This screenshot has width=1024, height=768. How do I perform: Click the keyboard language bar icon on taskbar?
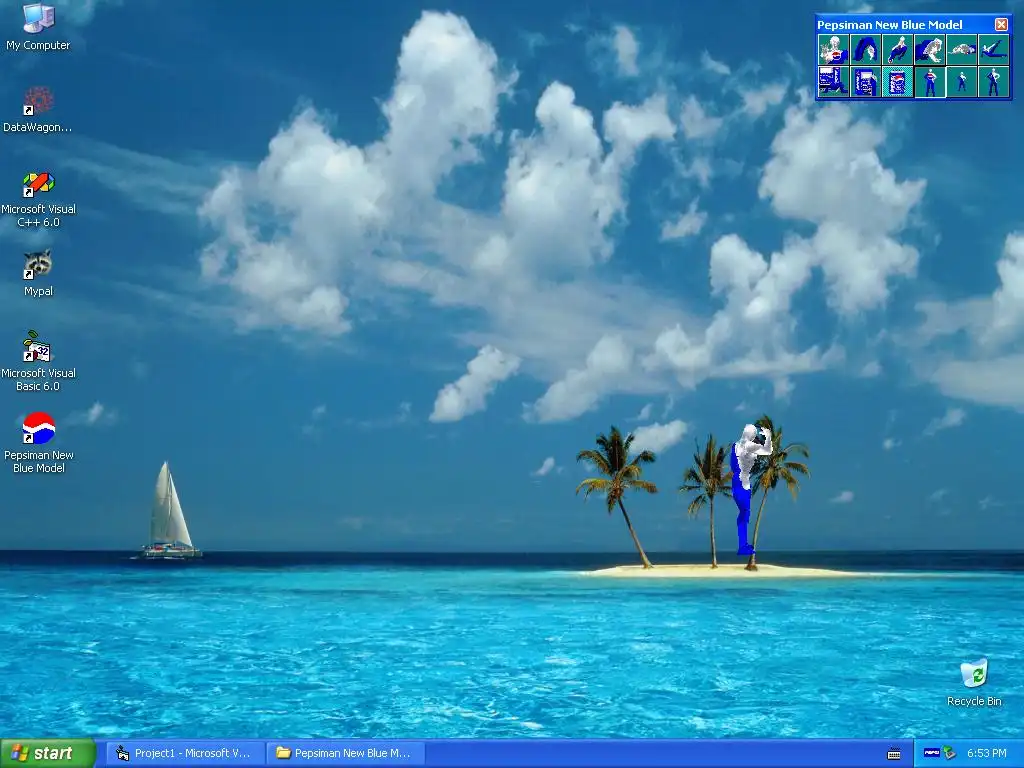[894, 754]
